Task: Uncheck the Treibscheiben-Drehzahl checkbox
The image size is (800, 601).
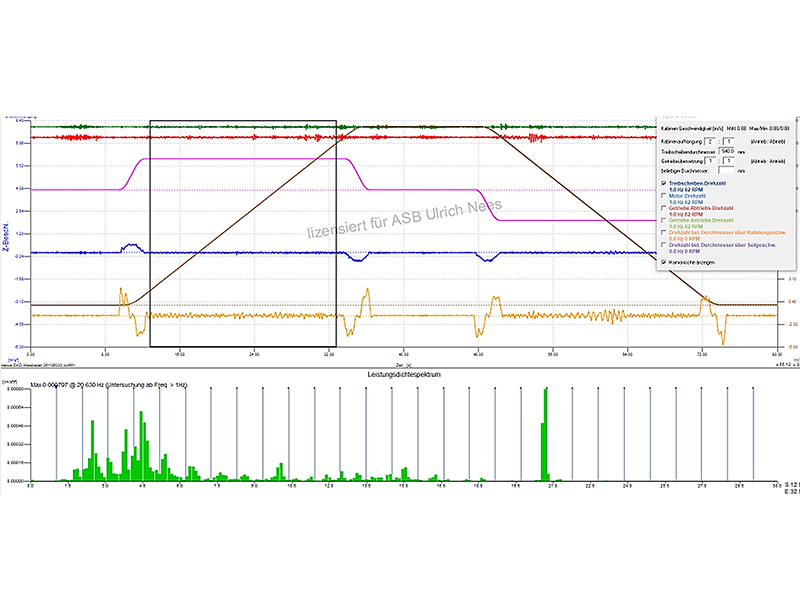Action: point(661,184)
